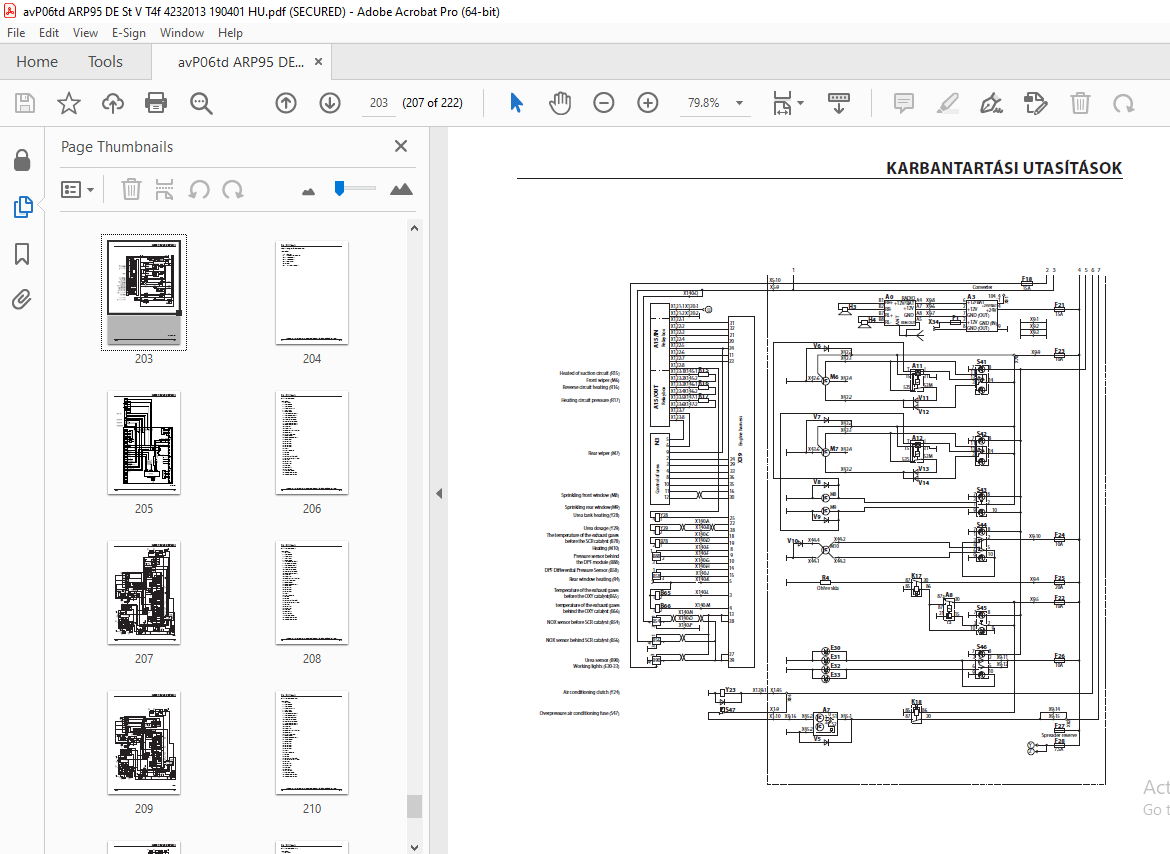Click the thumbnails scrollbar handle
Image resolution: width=1170 pixels, height=854 pixels.
[414, 806]
